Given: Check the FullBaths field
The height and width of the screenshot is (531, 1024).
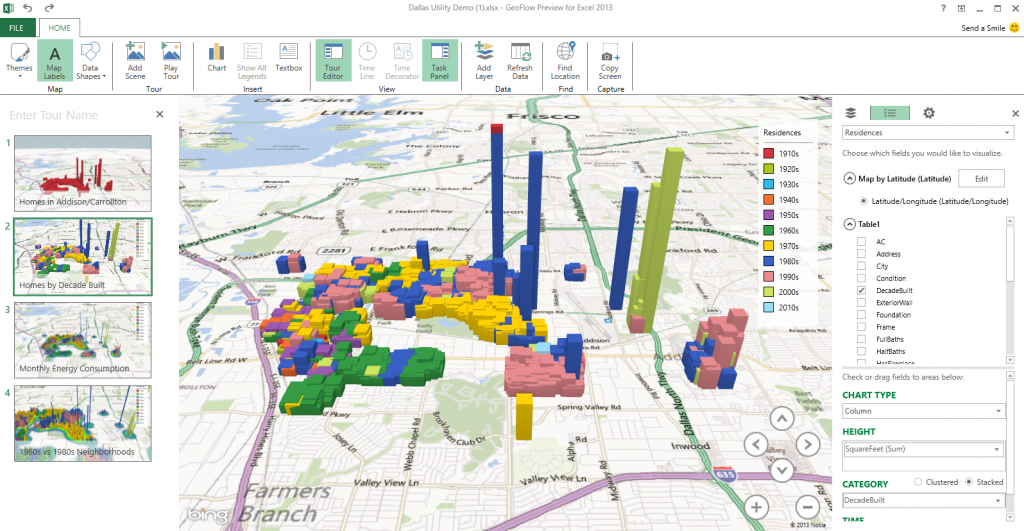Looking at the screenshot, I should click(861, 339).
